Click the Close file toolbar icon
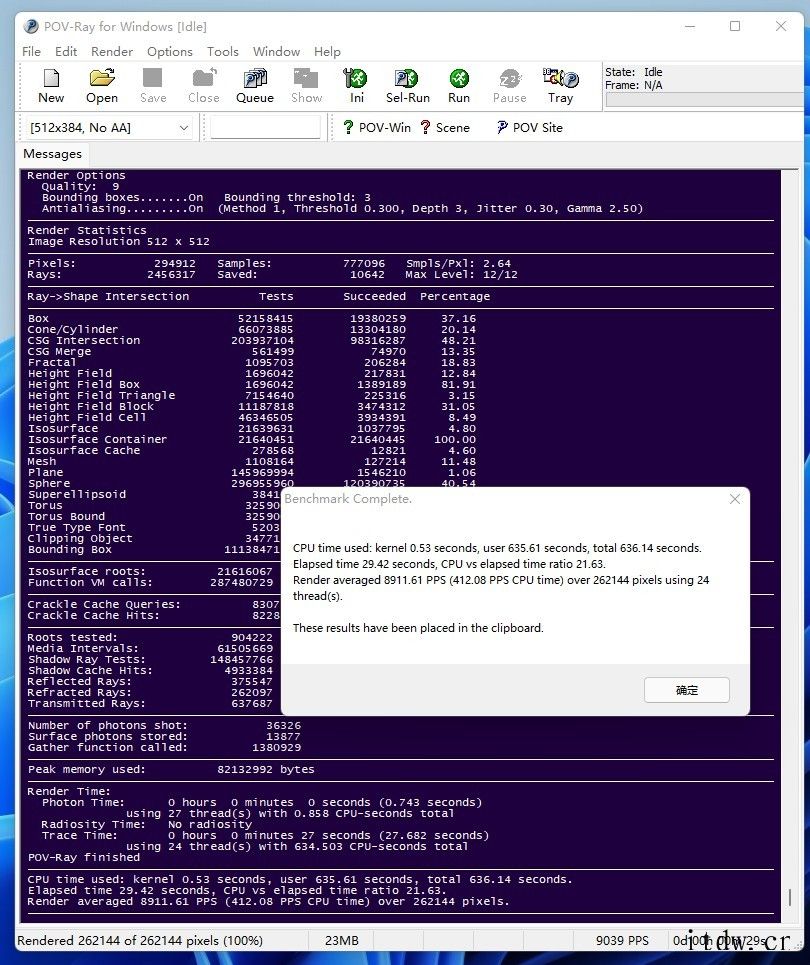 coord(204,86)
